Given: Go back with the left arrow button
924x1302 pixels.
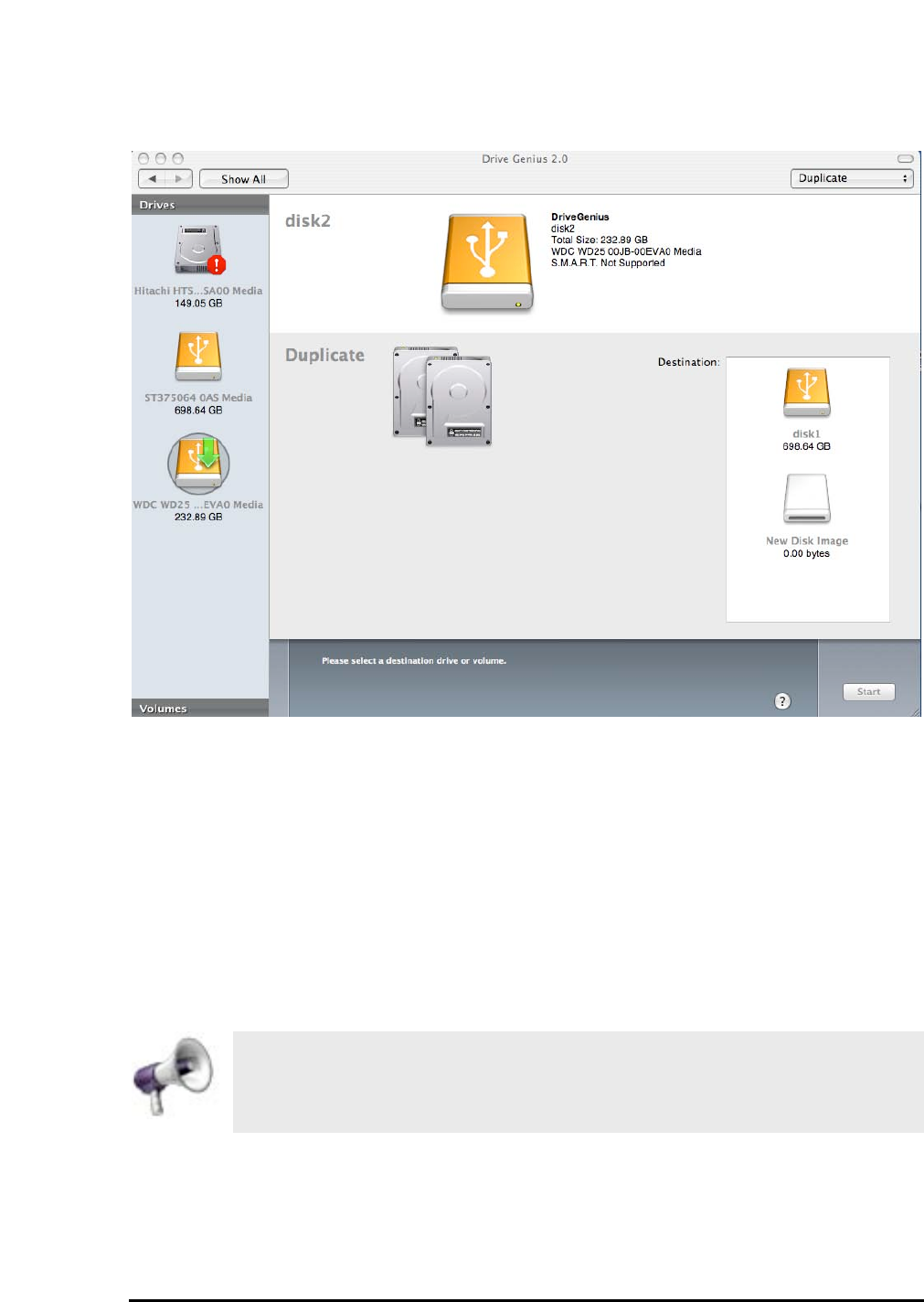Looking at the screenshot, I should (x=152, y=179).
